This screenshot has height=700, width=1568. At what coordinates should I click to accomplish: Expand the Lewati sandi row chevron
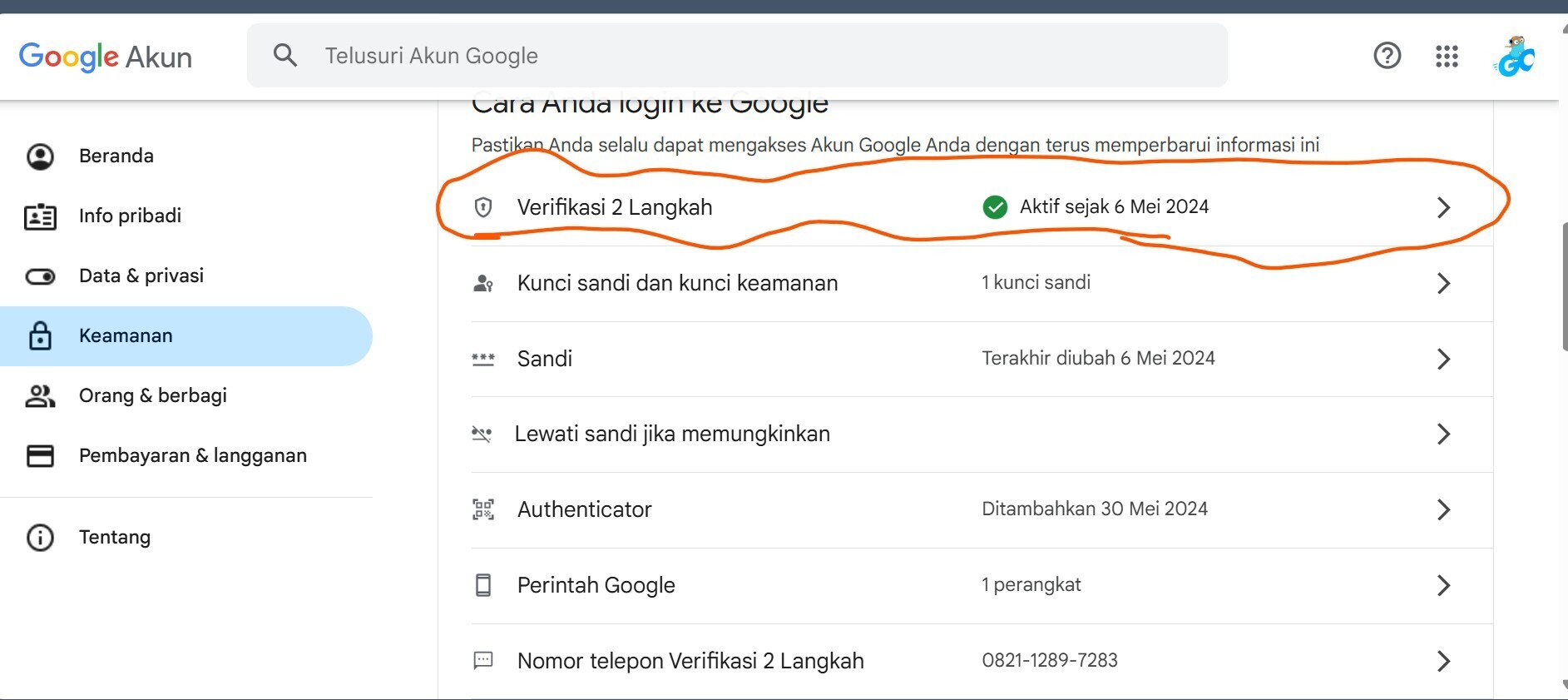pos(1444,434)
